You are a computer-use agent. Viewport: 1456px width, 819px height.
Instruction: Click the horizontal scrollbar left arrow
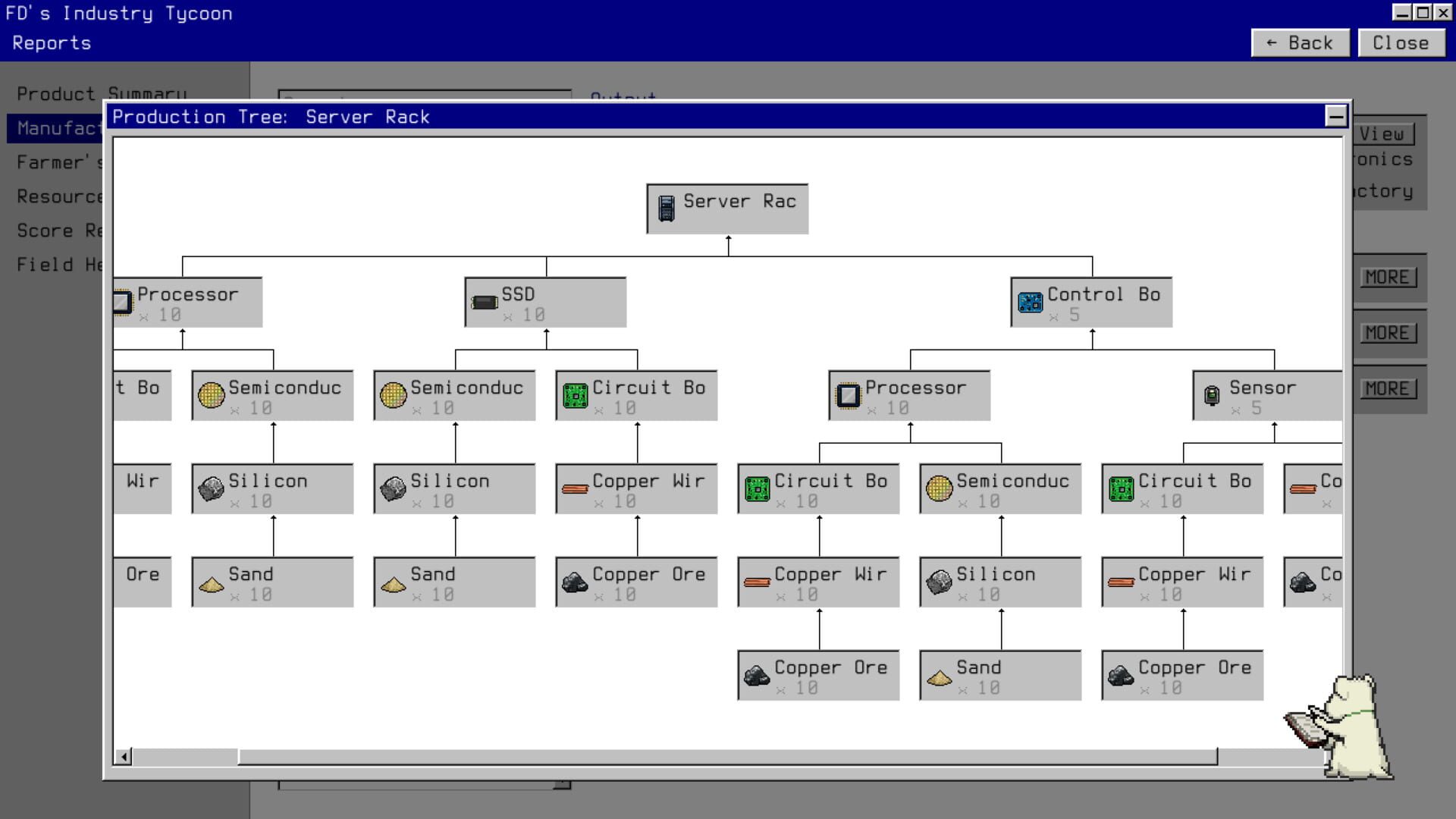pos(123,757)
